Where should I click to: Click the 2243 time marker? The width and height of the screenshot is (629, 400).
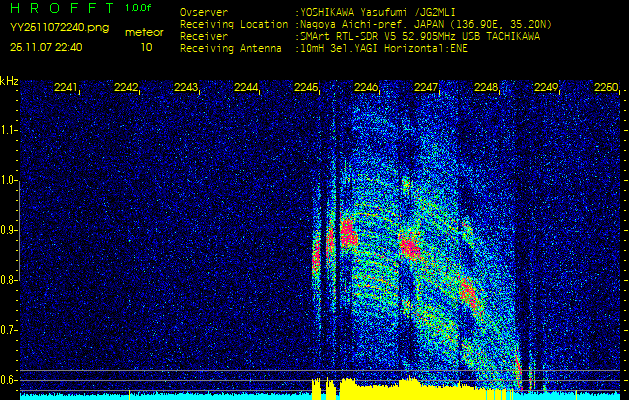click(186, 87)
